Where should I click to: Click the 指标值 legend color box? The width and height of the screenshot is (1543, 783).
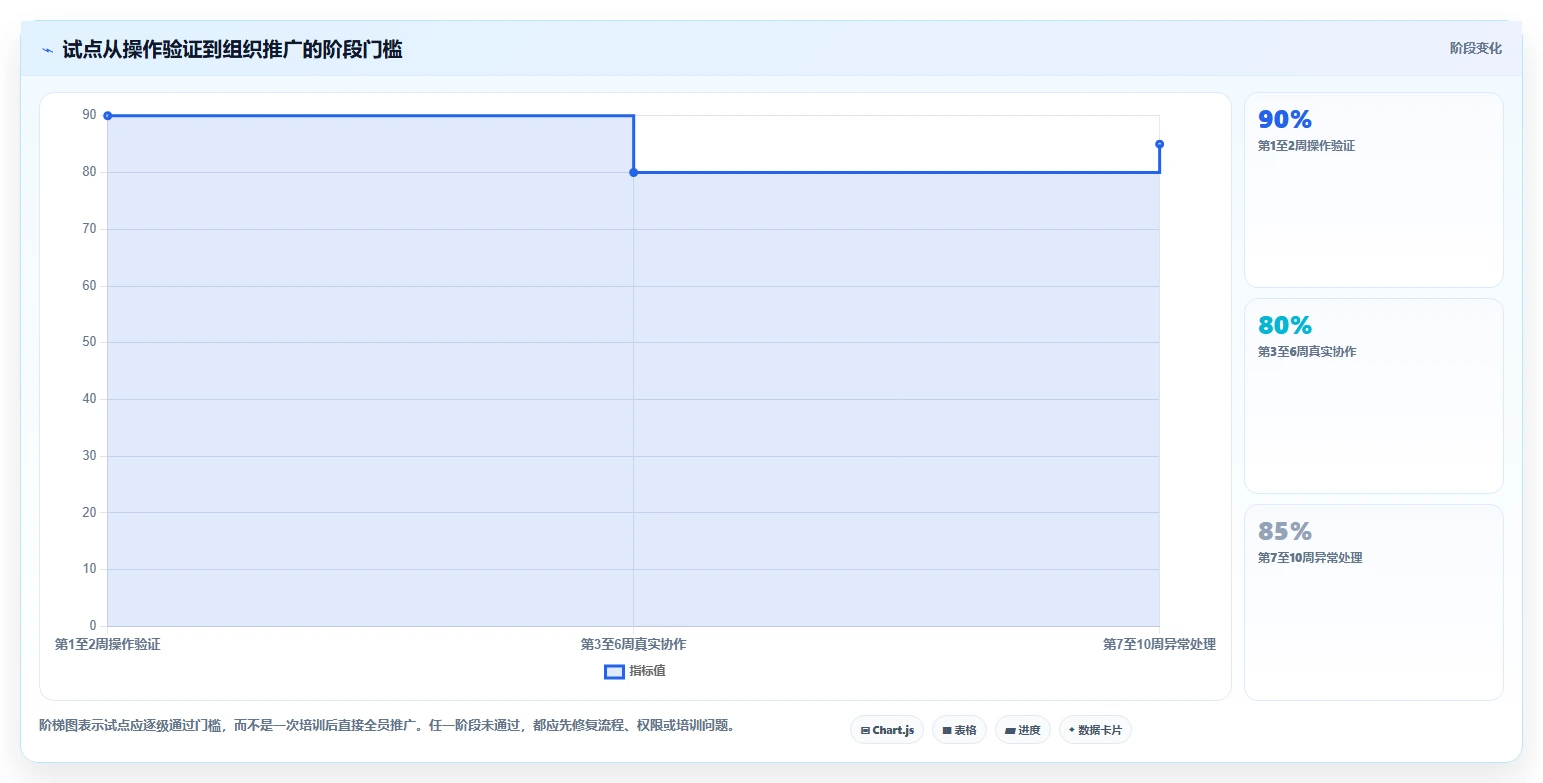pos(615,671)
